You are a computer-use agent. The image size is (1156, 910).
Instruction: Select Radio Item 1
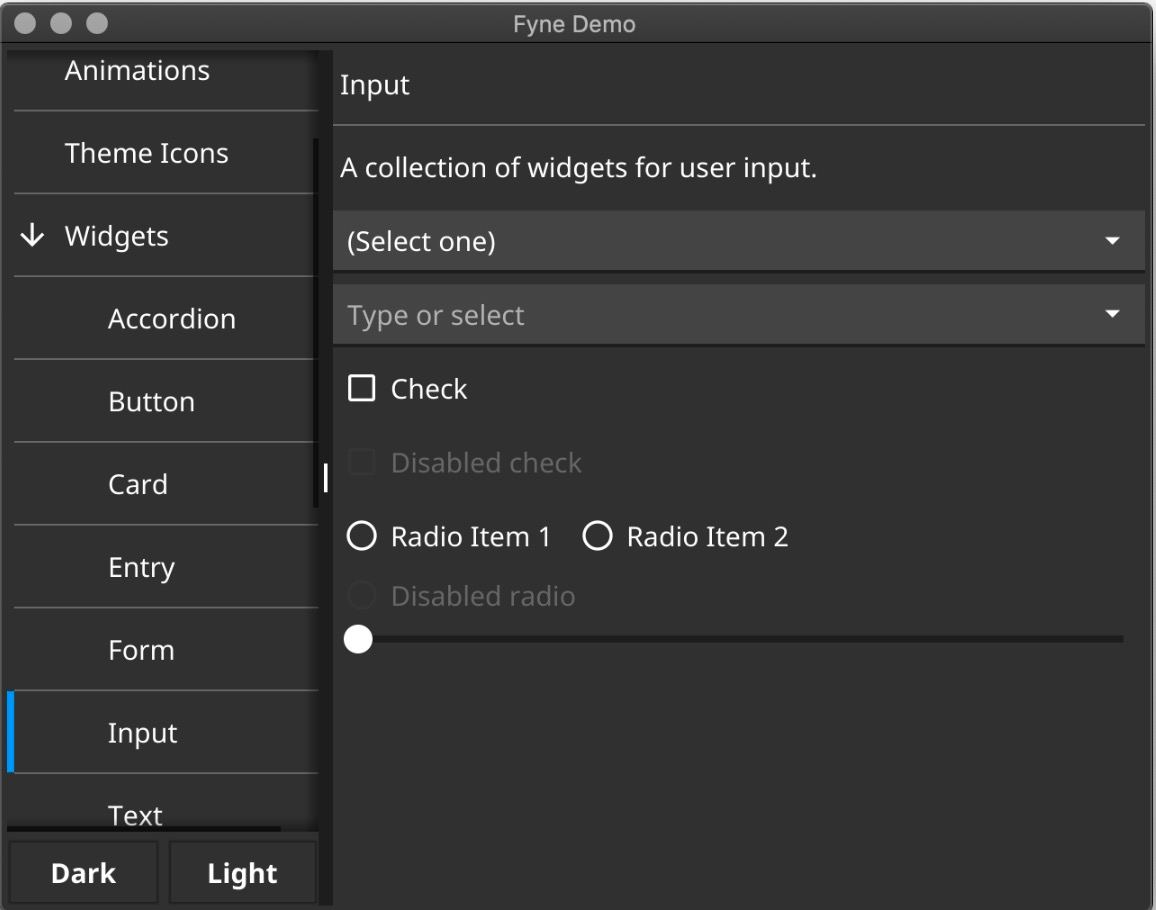tap(361, 536)
